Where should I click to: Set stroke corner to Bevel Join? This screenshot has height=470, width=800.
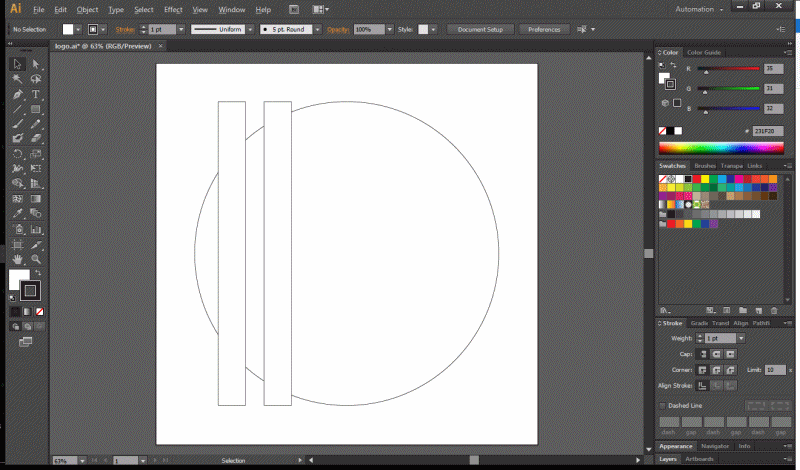(731, 370)
